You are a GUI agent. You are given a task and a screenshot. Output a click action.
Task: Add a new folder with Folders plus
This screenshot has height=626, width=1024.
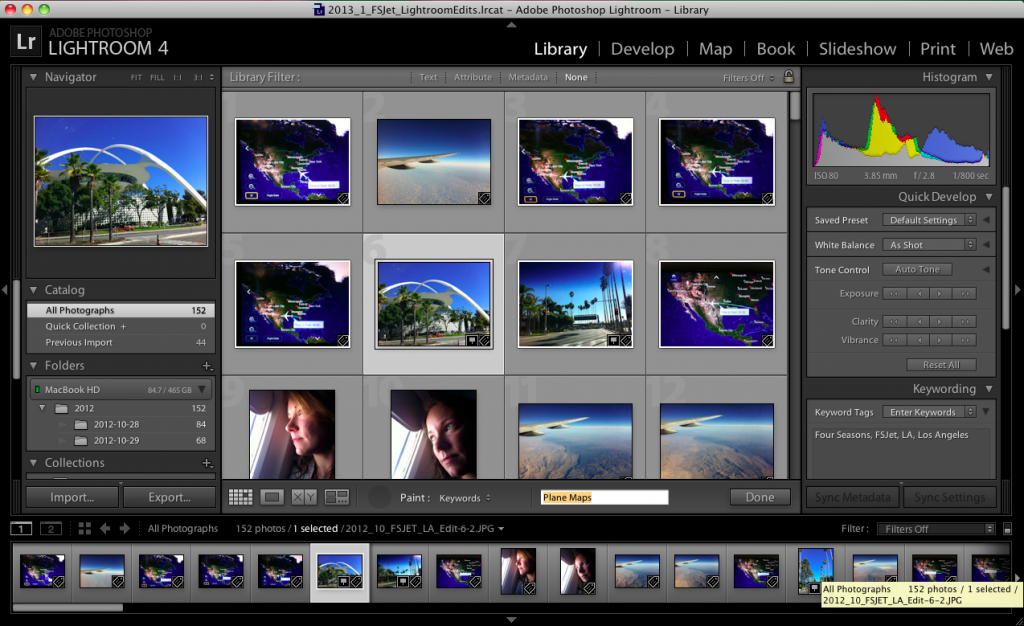click(x=207, y=366)
